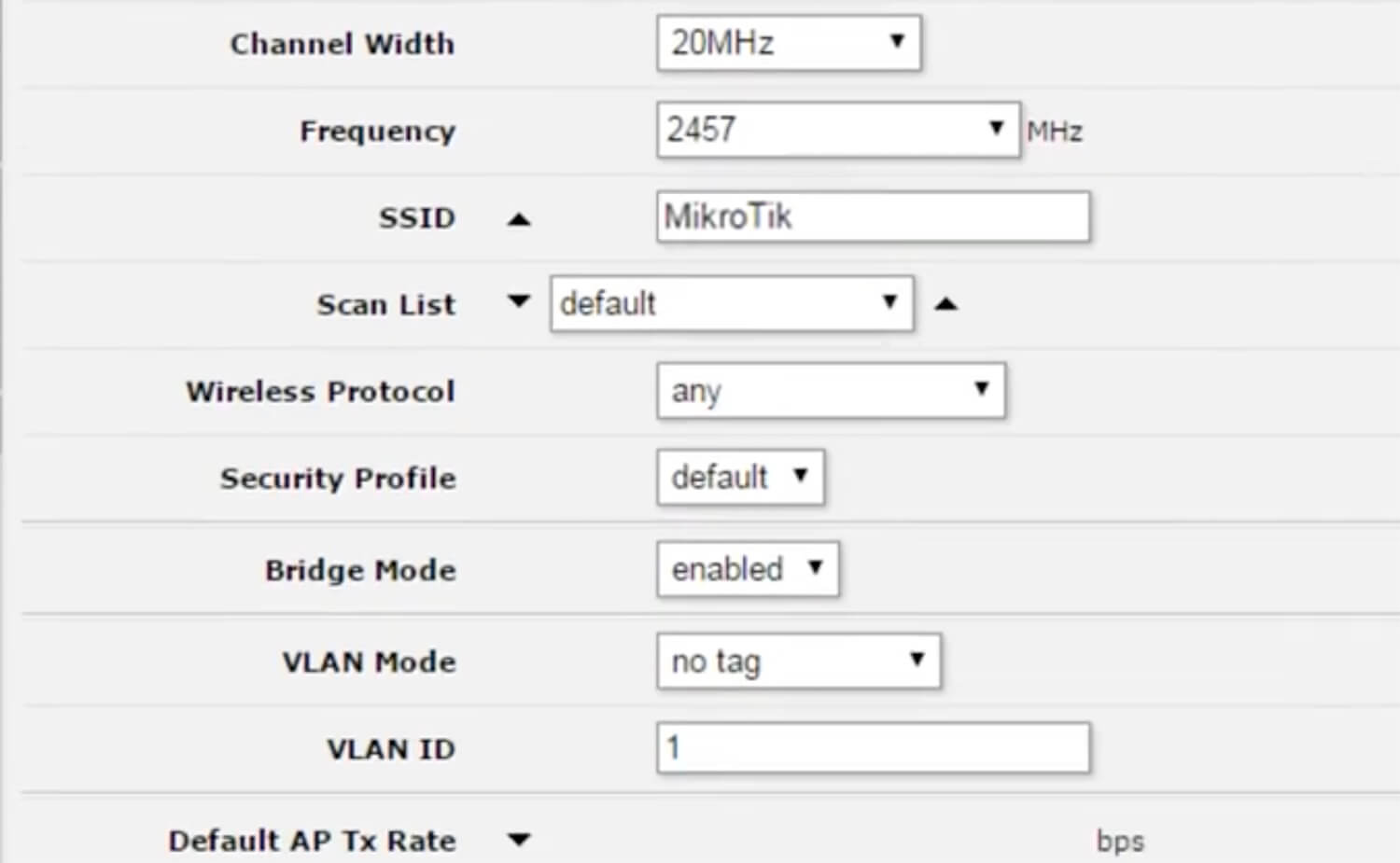Click the VLAN Mode label text
1400x863 pixels.
369,662
